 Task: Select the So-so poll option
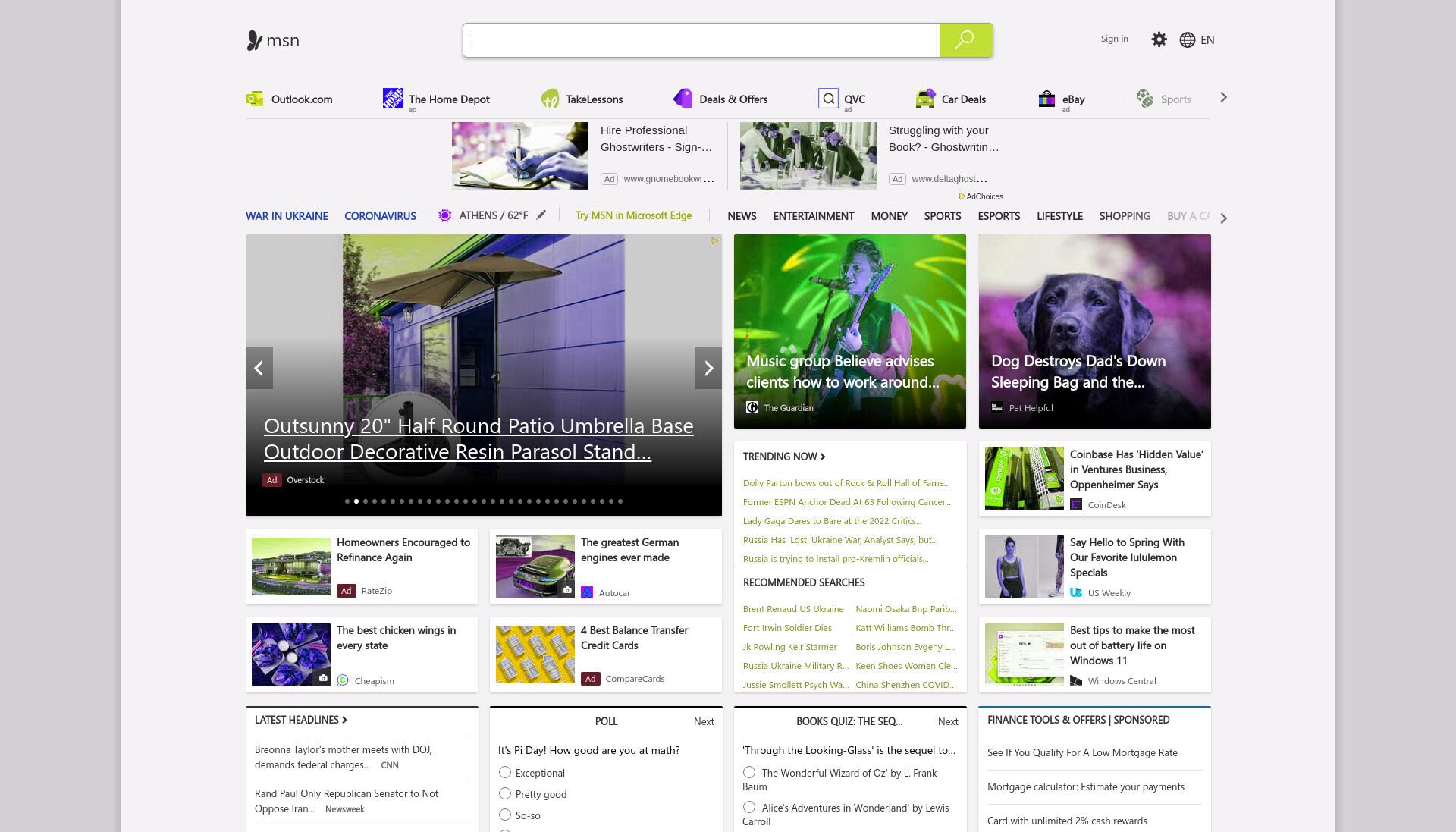[505, 815]
